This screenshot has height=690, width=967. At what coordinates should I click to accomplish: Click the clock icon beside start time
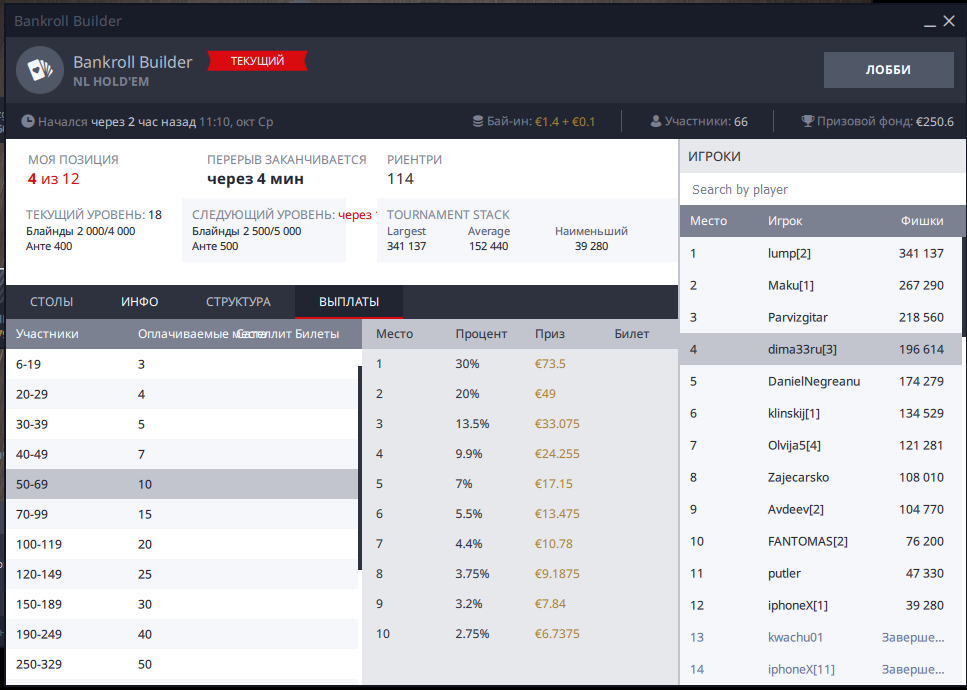pyautogui.click(x=28, y=121)
